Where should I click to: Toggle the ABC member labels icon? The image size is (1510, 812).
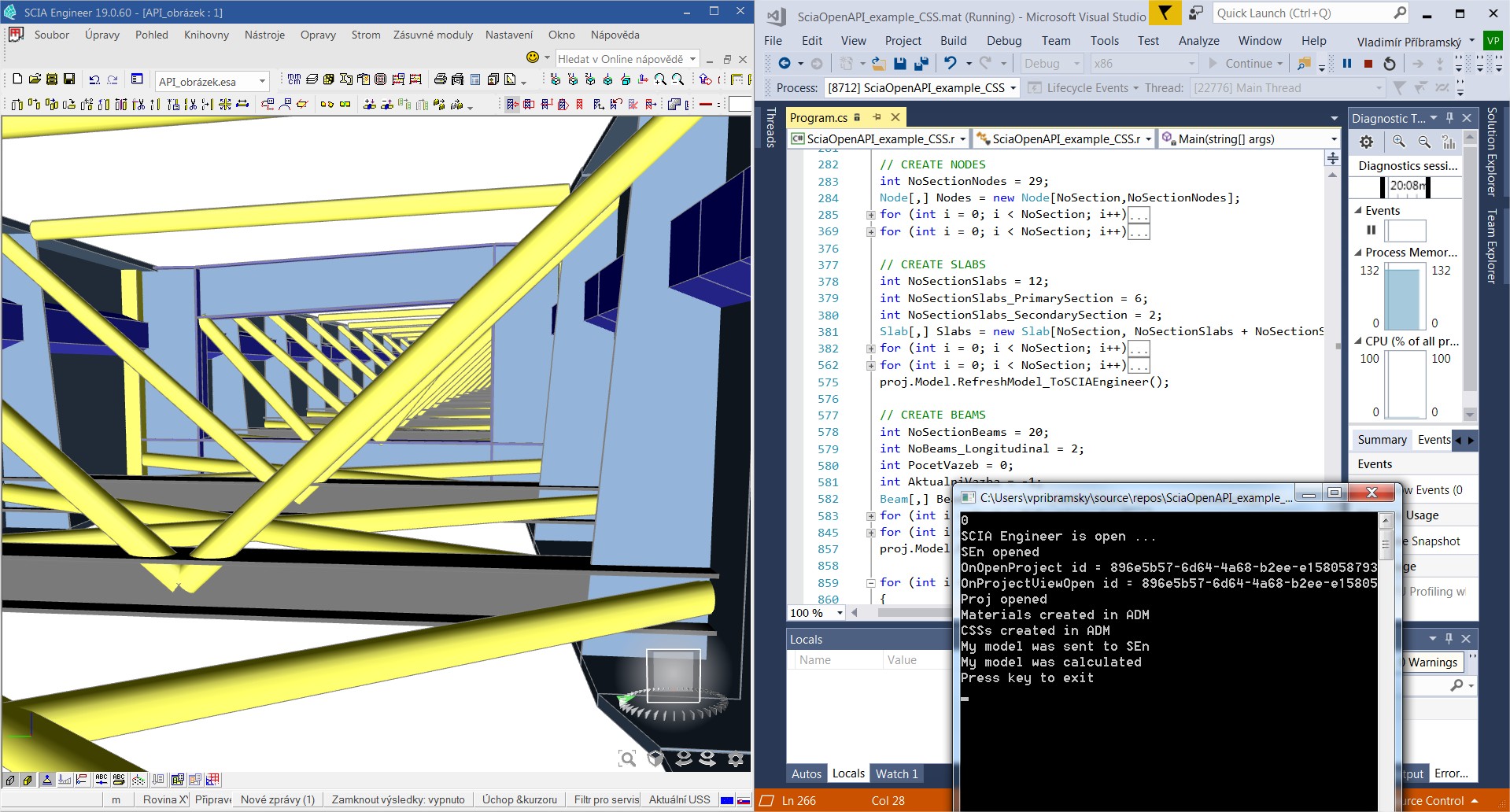(x=119, y=780)
